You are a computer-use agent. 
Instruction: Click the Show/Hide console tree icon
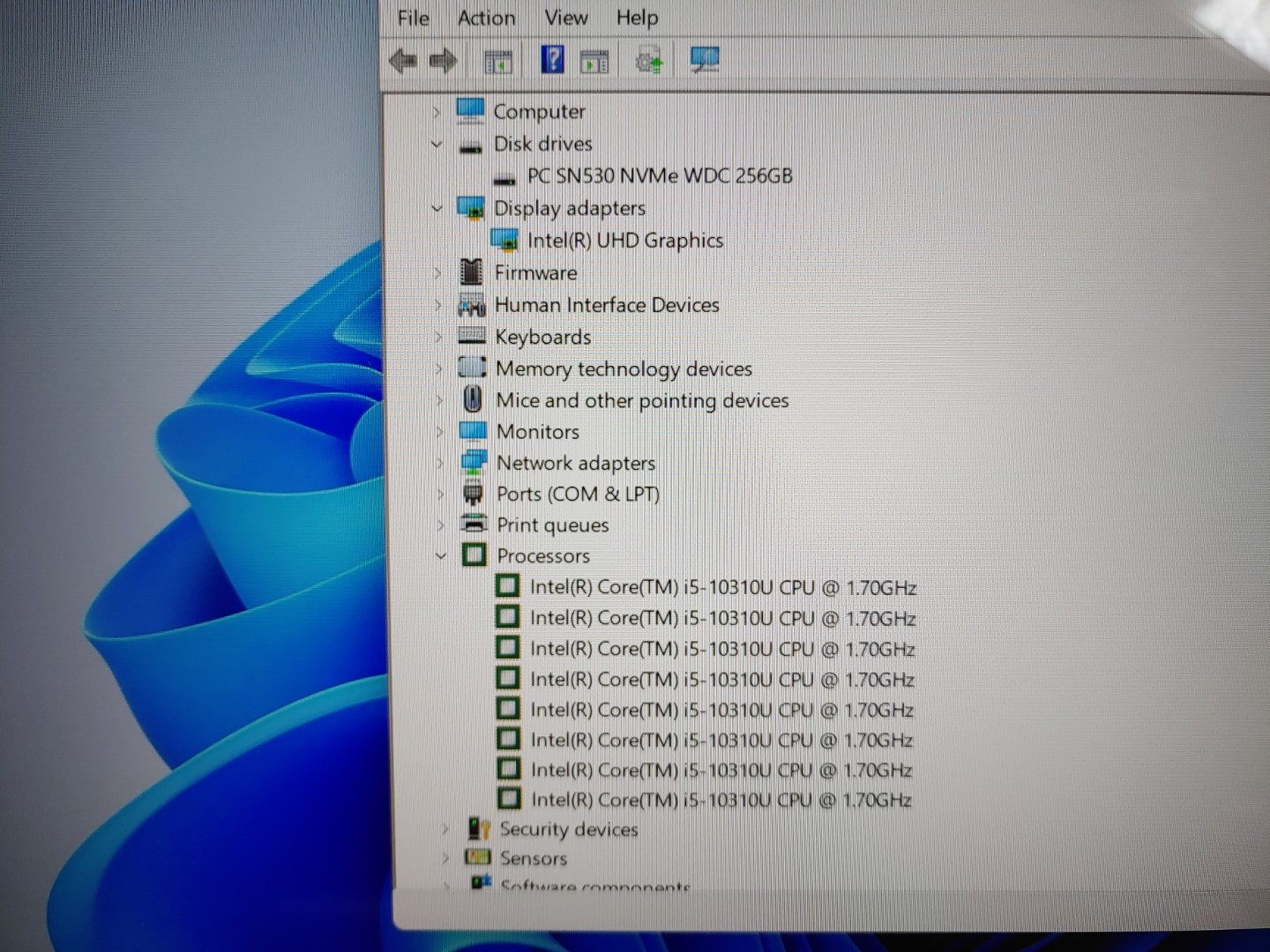tap(498, 61)
